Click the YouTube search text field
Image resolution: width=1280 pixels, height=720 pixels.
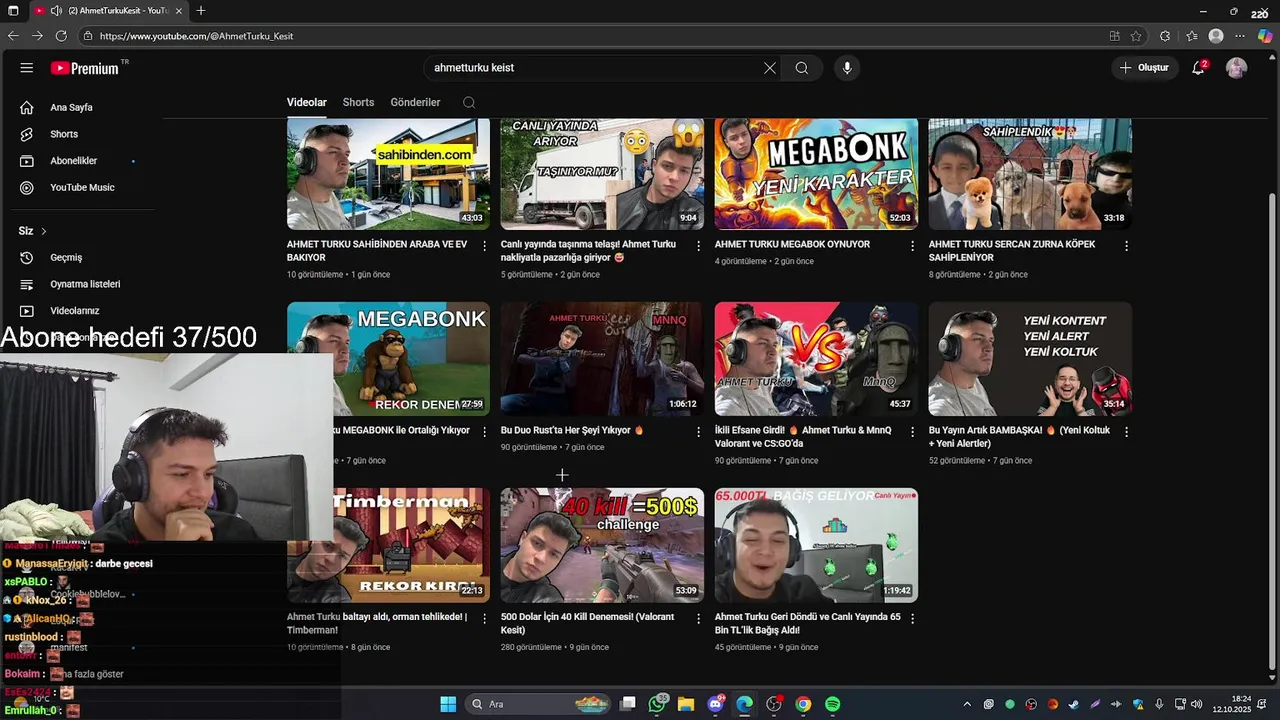click(x=594, y=68)
